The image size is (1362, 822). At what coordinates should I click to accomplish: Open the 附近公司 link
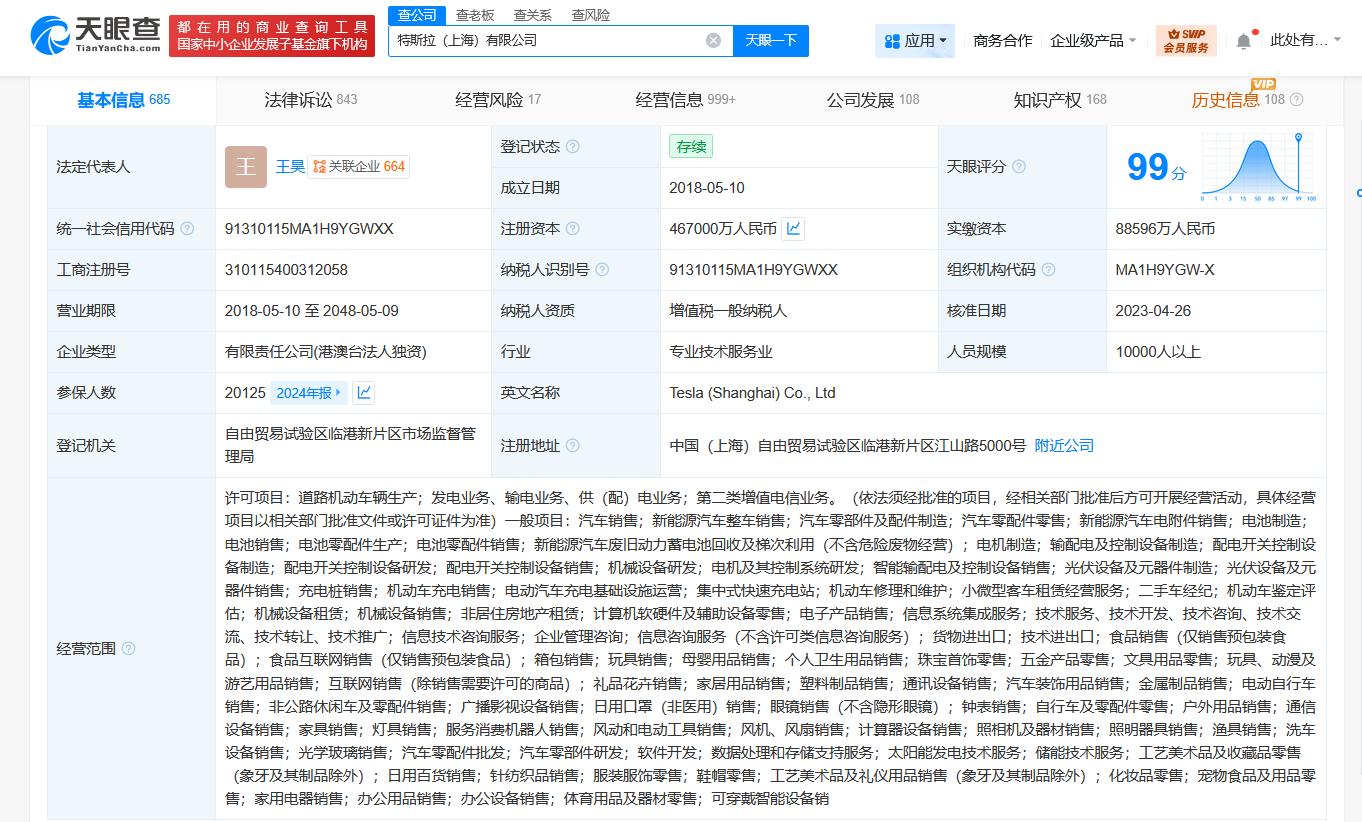pos(1063,446)
